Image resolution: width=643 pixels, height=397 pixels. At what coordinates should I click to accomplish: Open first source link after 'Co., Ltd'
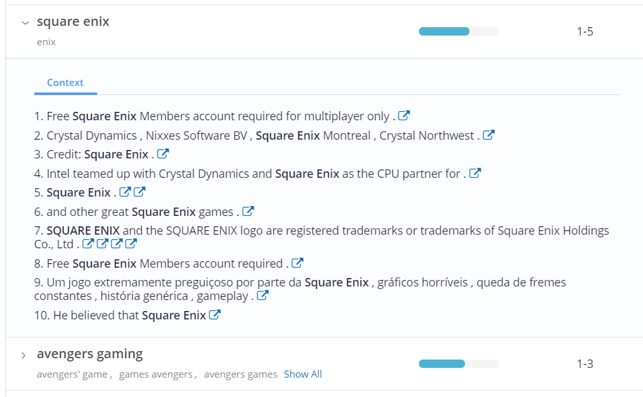pyautogui.click(x=88, y=244)
